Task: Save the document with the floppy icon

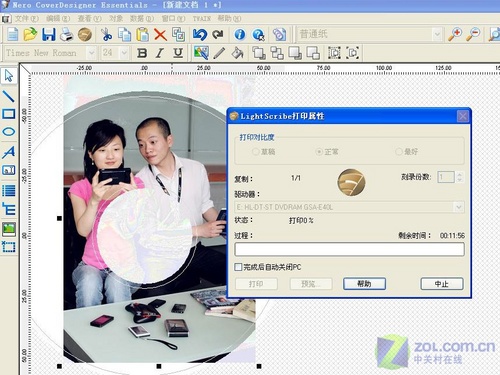Action: pyautogui.click(x=49, y=34)
